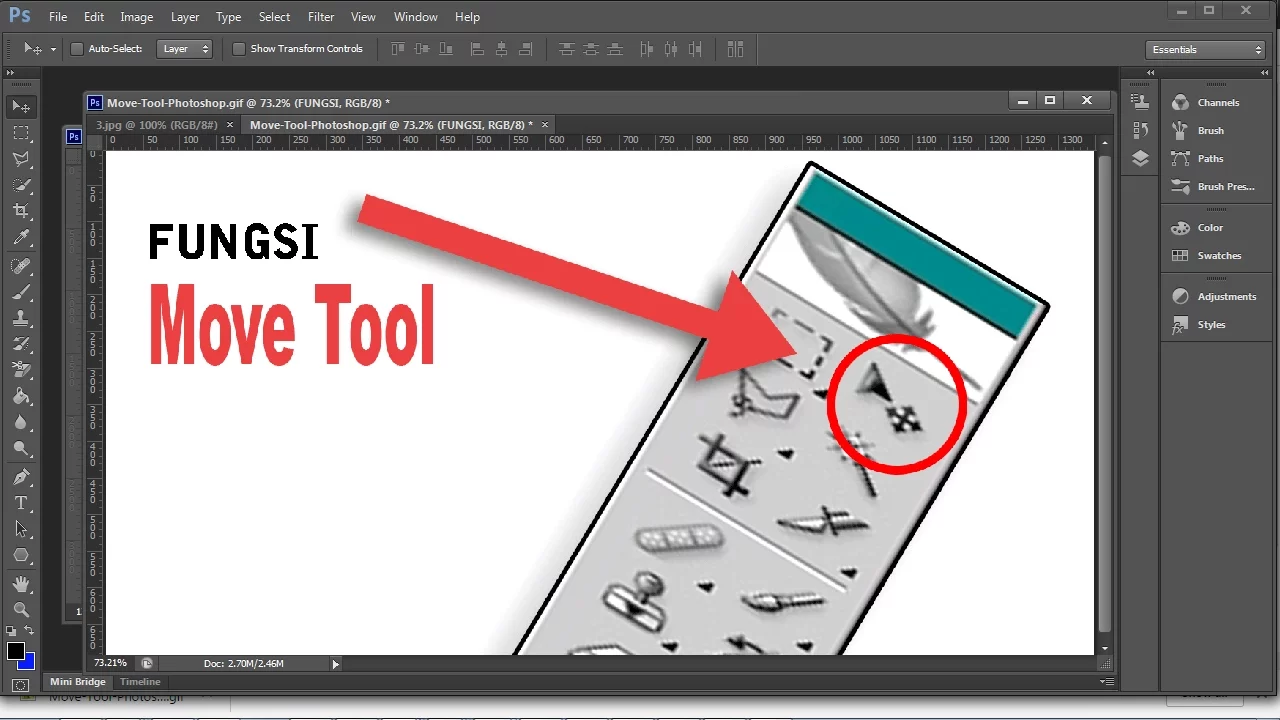Image resolution: width=1280 pixels, height=720 pixels.
Task: Open the Edit menu
Action: point(94,17)
